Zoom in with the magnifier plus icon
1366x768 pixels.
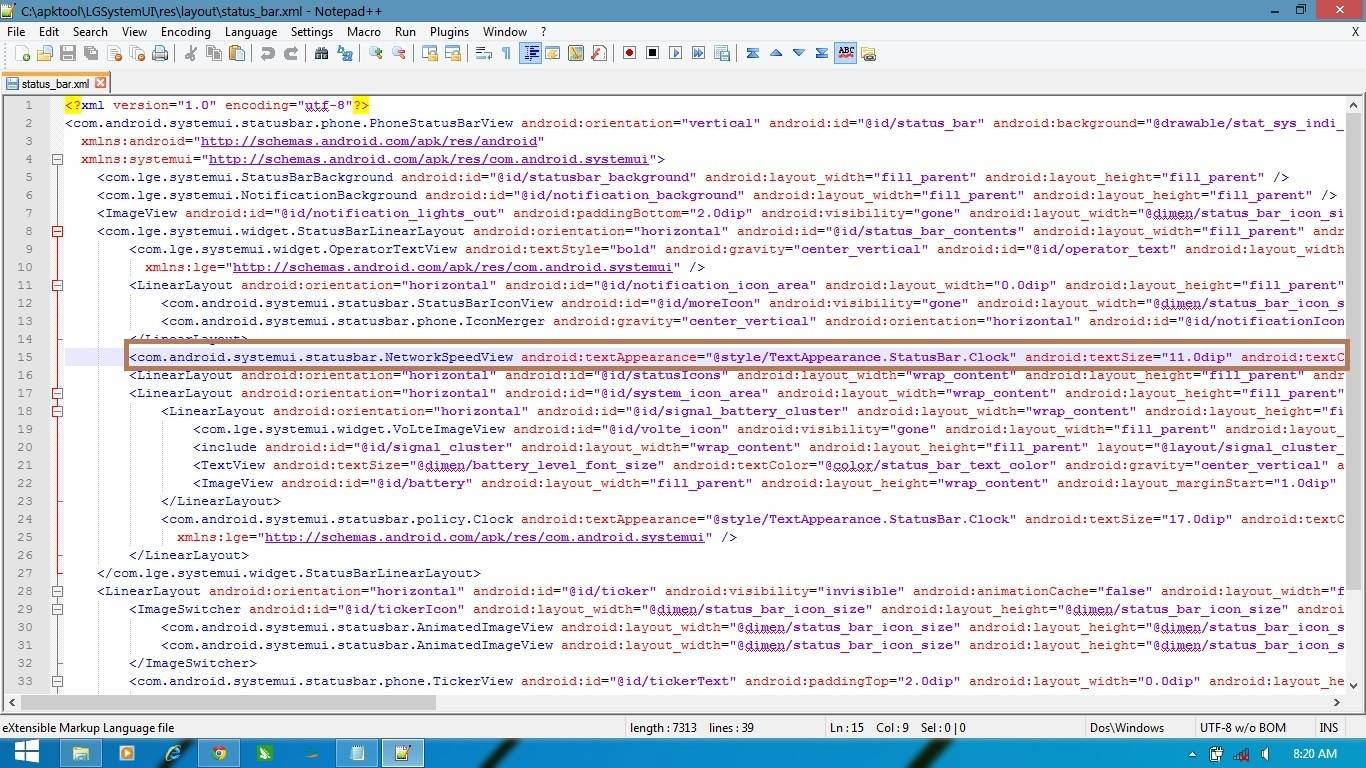376,53
